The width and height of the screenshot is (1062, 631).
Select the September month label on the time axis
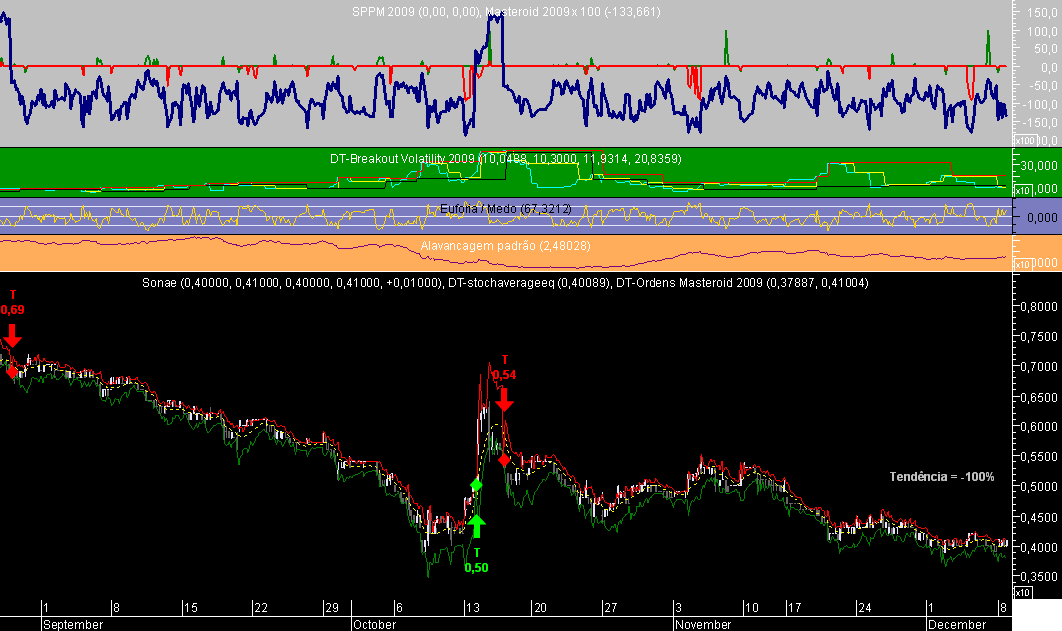(73, 624)
